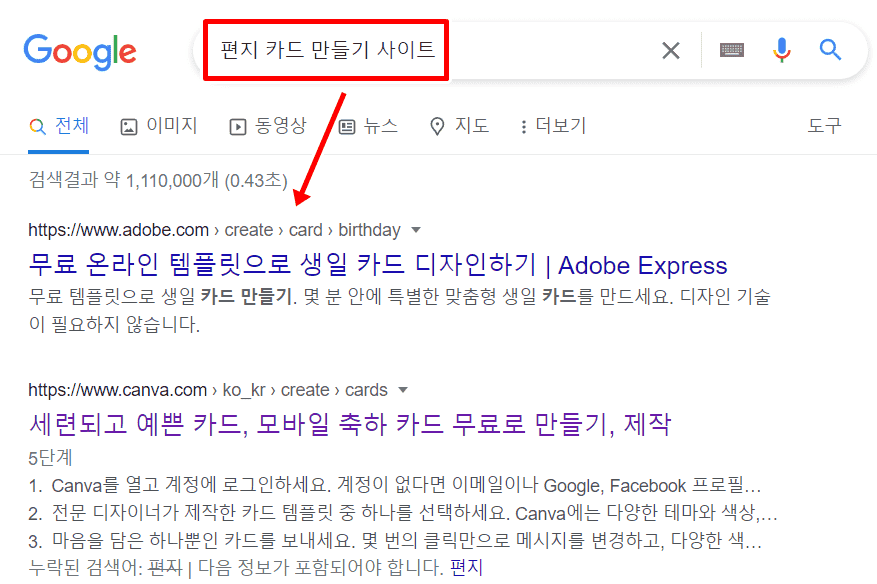Open the 도구 search tools
877x584 pixels.
pyautogui.click(x=824, y=125)
